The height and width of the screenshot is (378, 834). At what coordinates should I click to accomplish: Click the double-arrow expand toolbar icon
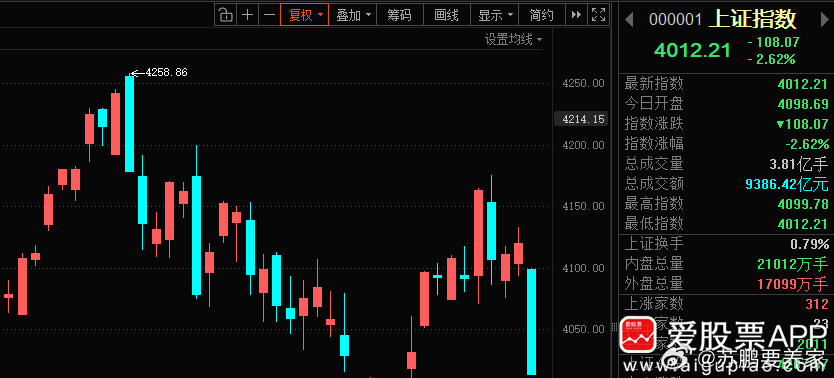point(576,15)
